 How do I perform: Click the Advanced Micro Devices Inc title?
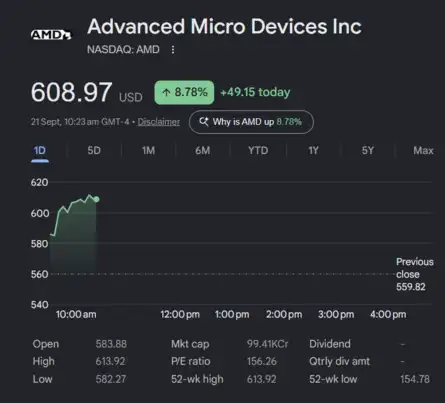pos(224,26)
